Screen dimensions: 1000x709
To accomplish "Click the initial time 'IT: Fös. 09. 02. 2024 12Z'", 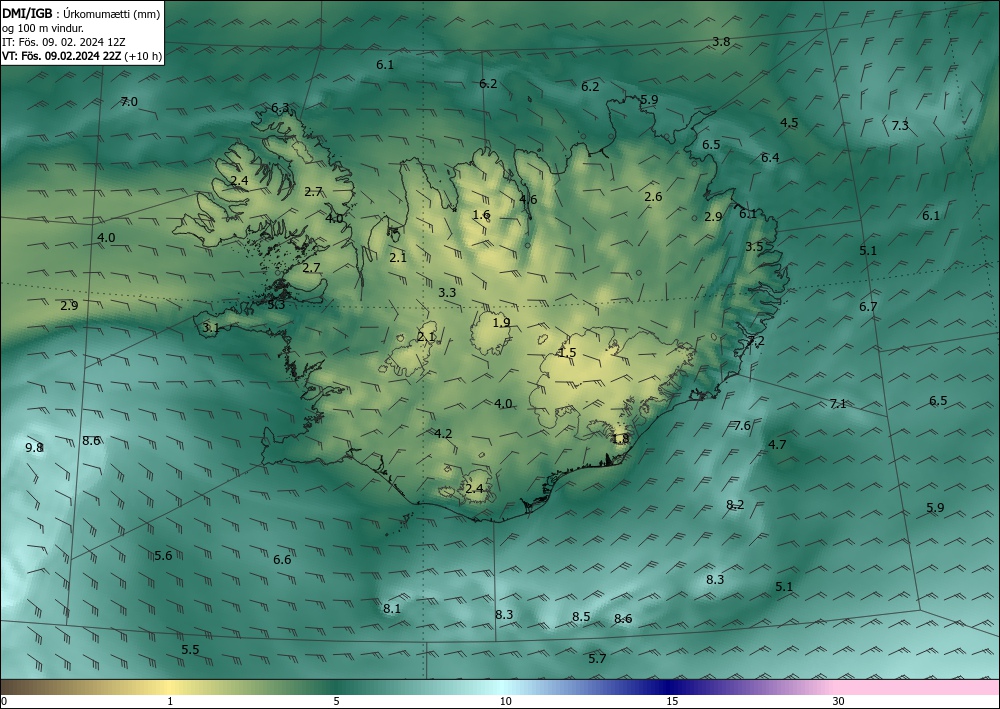I will (64, 42).
